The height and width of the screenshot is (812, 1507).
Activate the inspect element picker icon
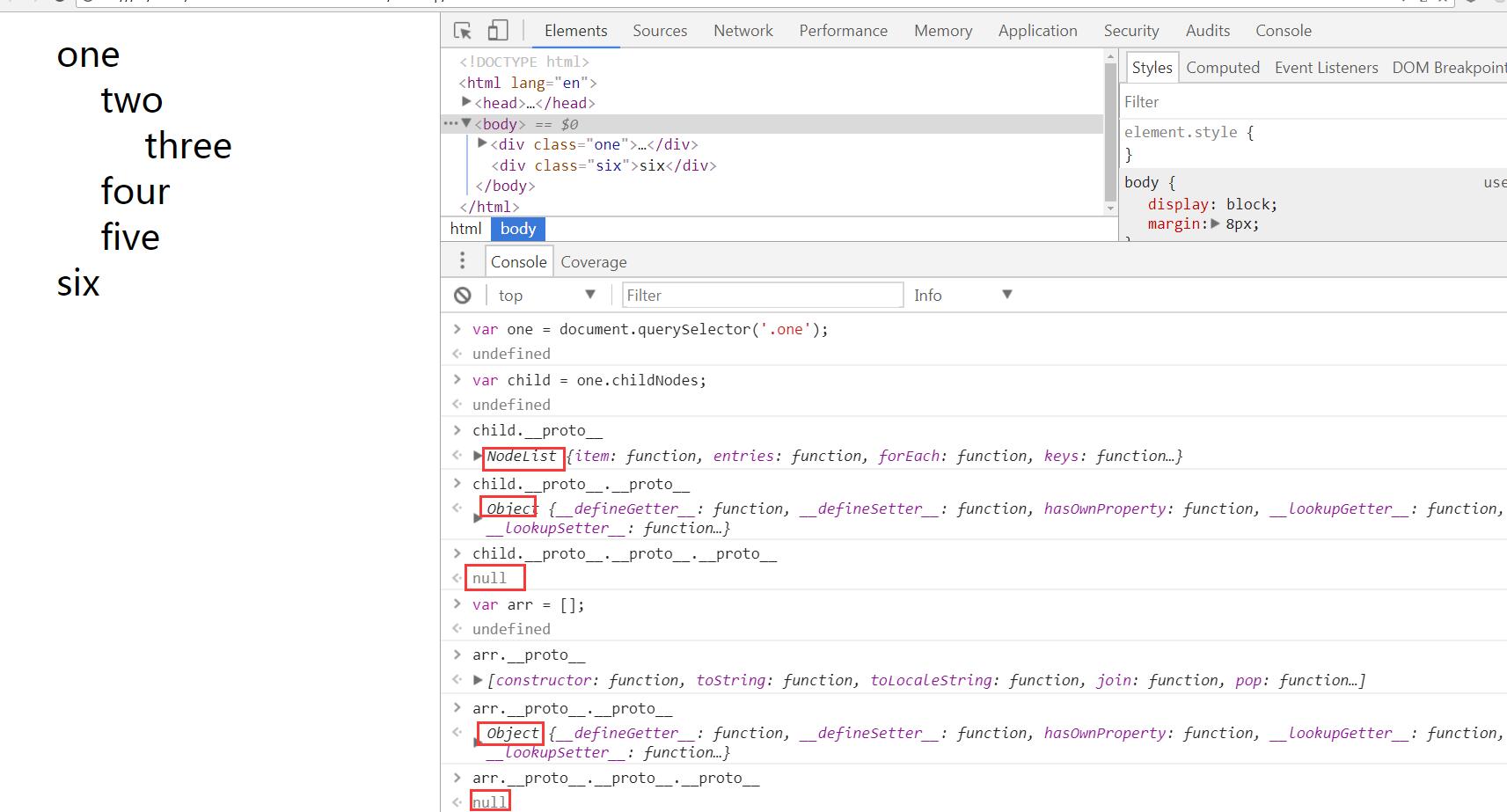[463, 31]
